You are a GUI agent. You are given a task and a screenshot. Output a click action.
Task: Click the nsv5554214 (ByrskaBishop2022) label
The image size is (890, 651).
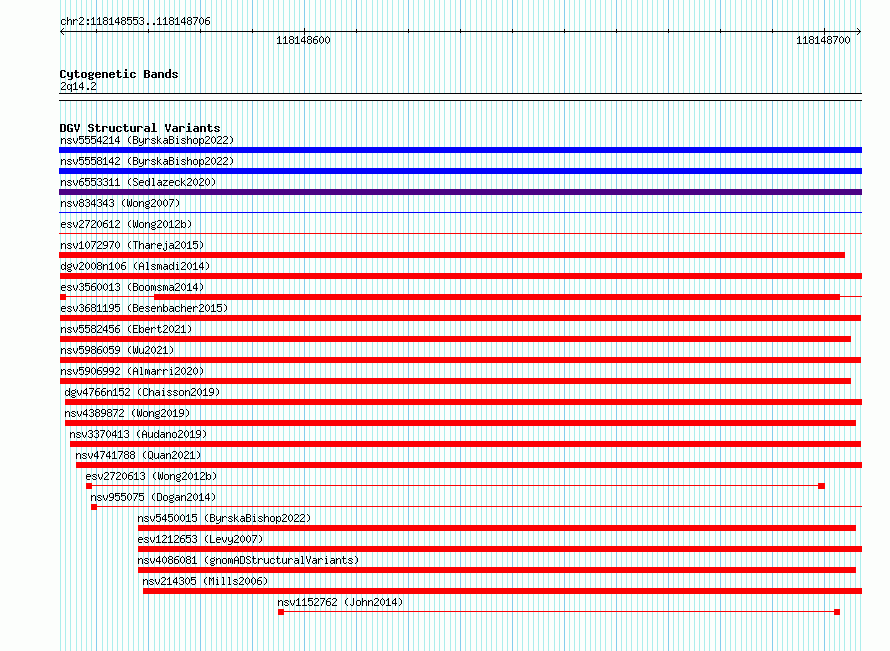(147, 140)
